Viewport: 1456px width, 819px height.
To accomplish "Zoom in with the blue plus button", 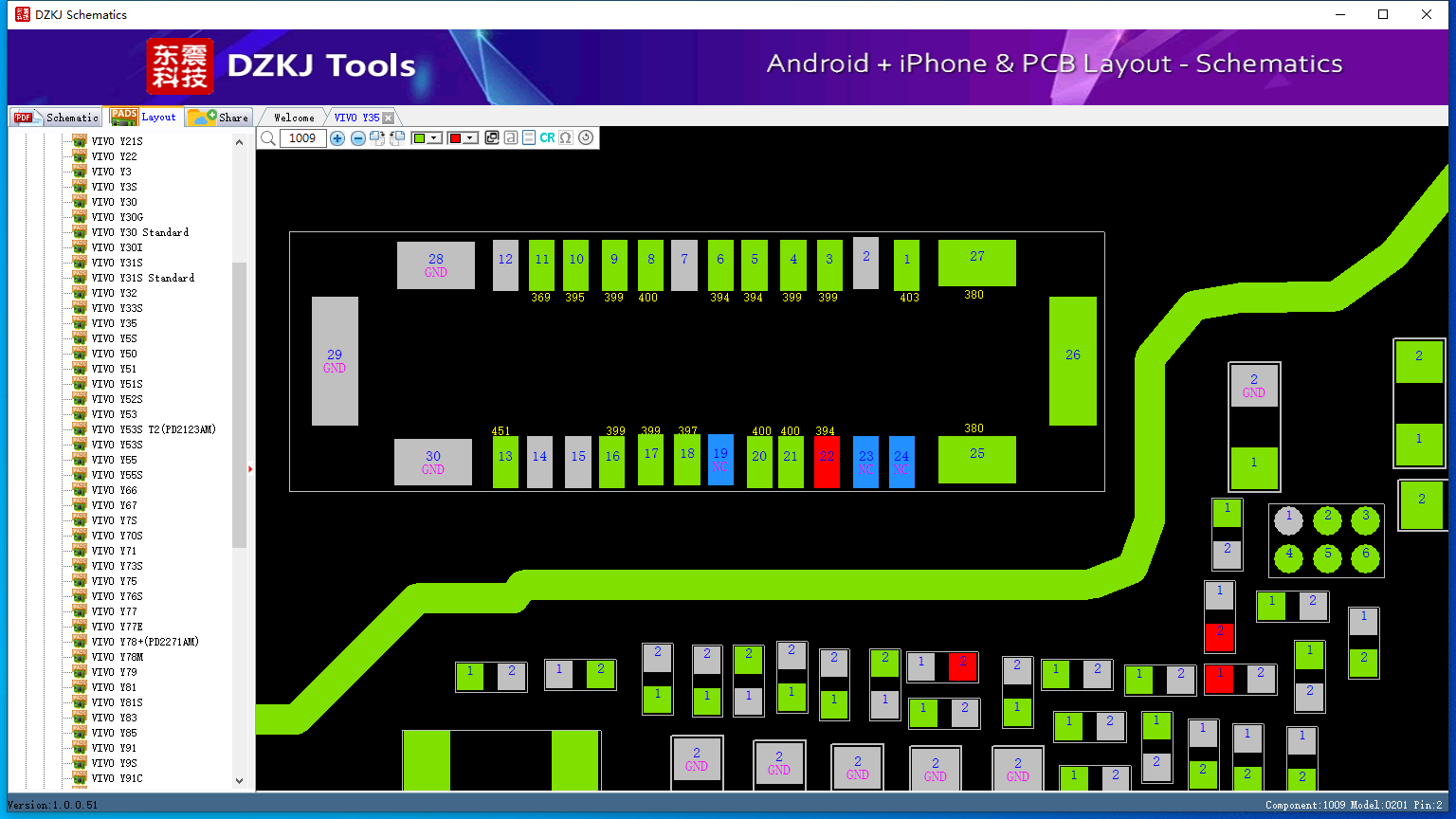I will tap(337, 138).
